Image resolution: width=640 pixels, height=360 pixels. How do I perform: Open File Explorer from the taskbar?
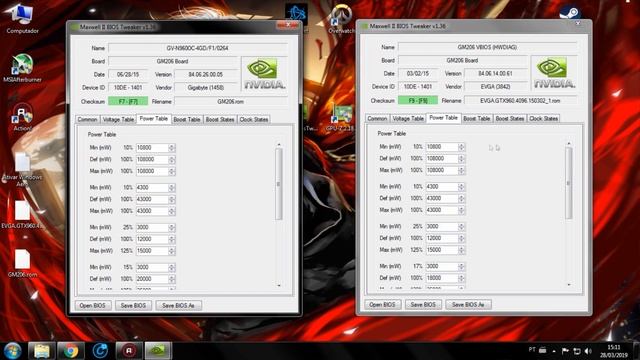coord(42,351)
